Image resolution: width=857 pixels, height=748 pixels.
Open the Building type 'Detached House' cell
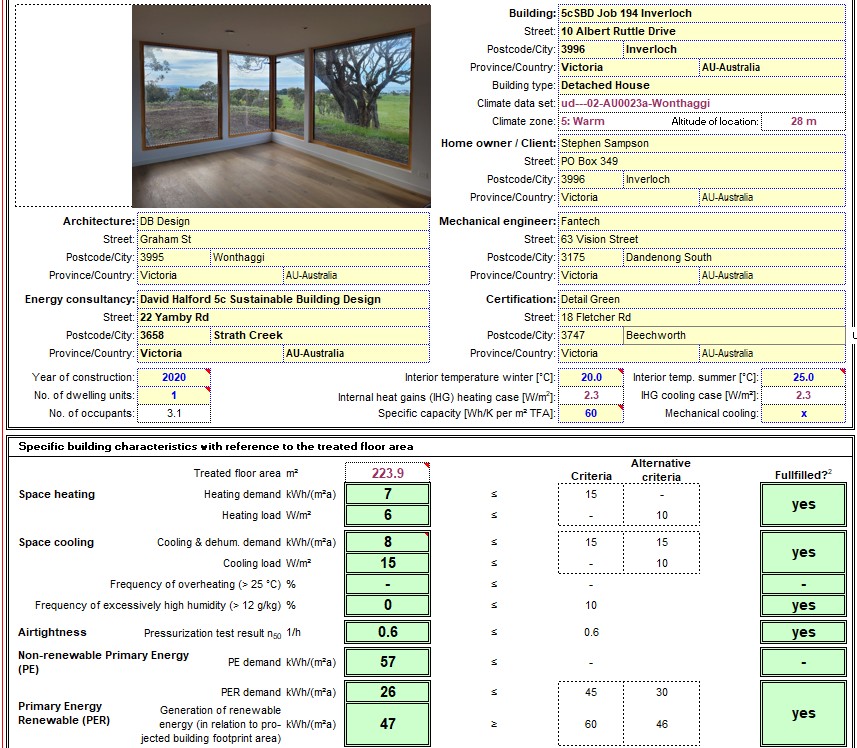(700, 86)
